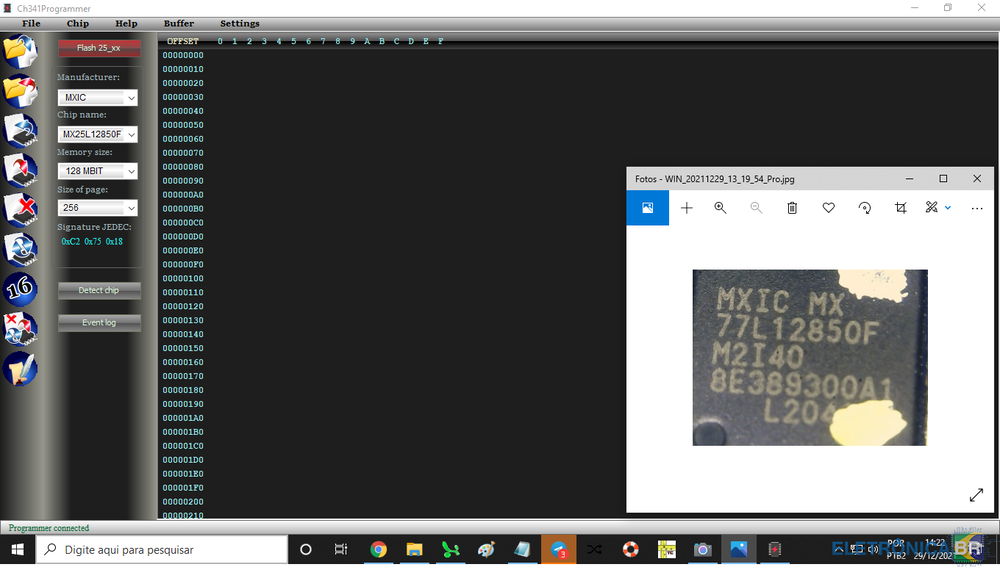
Task: Expand the Size of page dropdown
Action: [97, 208]
